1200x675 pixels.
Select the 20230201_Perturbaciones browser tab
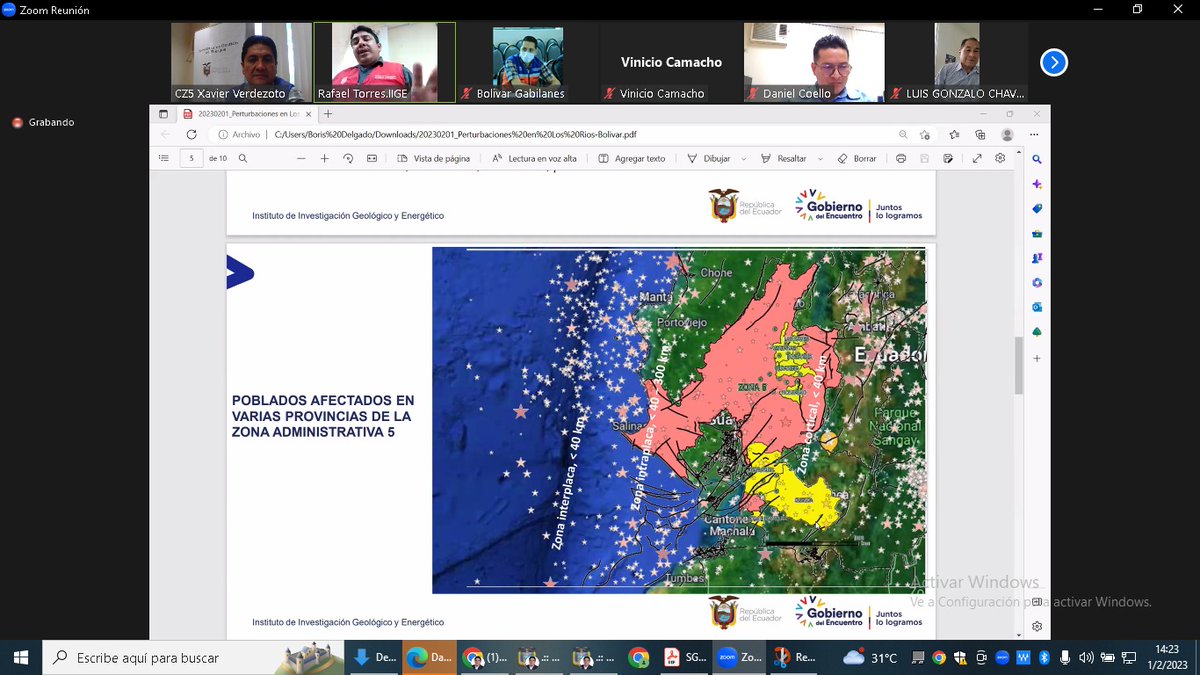click(248, 114)
